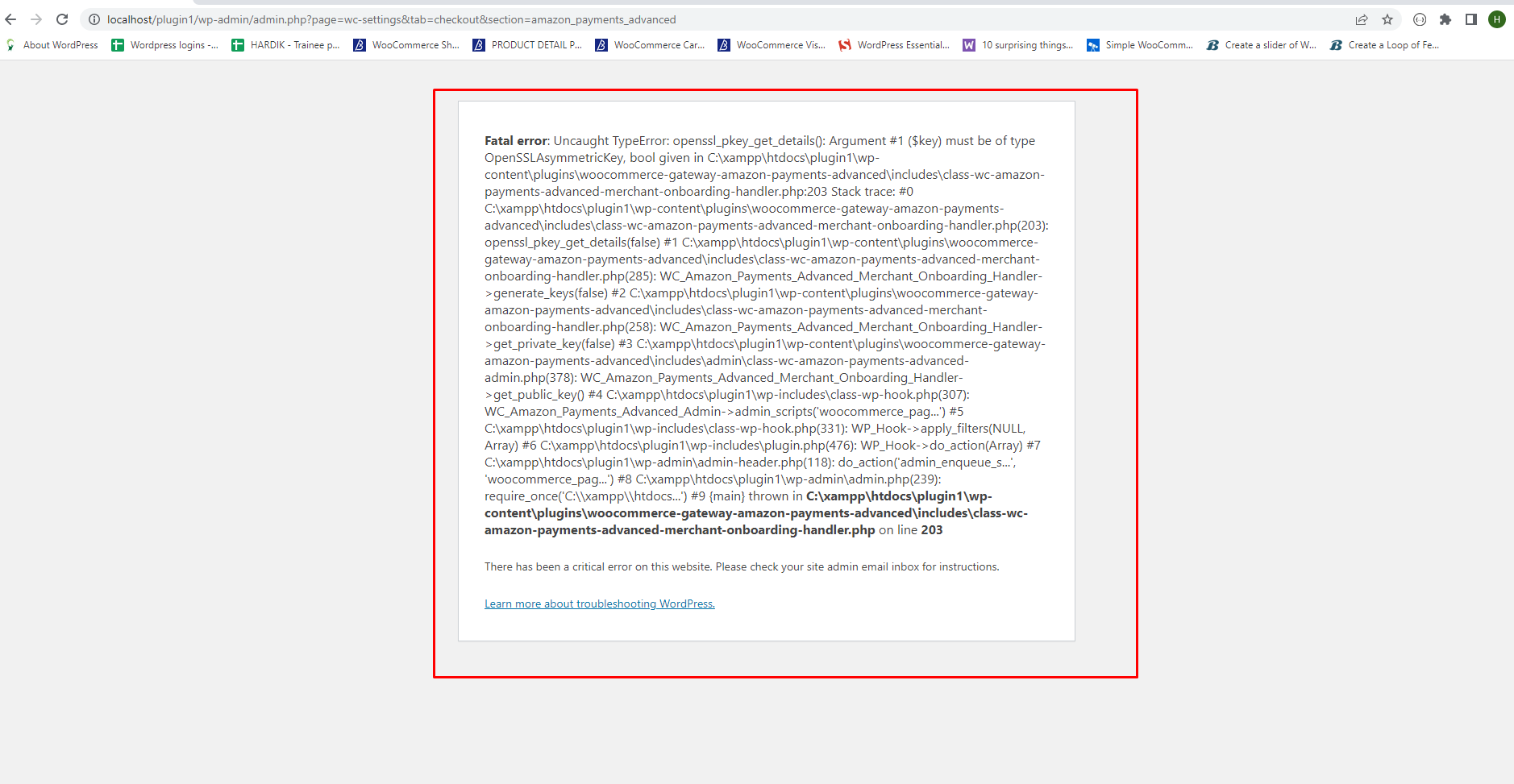This screenshot has height=784, width=1514.
Task: Open WooCommerce Sh... bookmark
Action: tap(407, 45)
